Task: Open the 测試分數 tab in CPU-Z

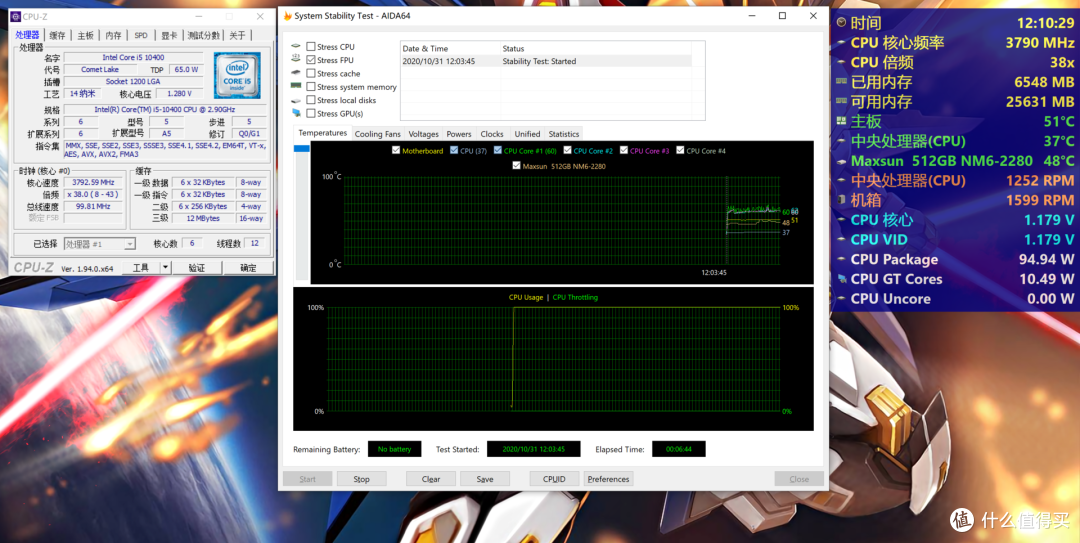Action: pos(204,35)
